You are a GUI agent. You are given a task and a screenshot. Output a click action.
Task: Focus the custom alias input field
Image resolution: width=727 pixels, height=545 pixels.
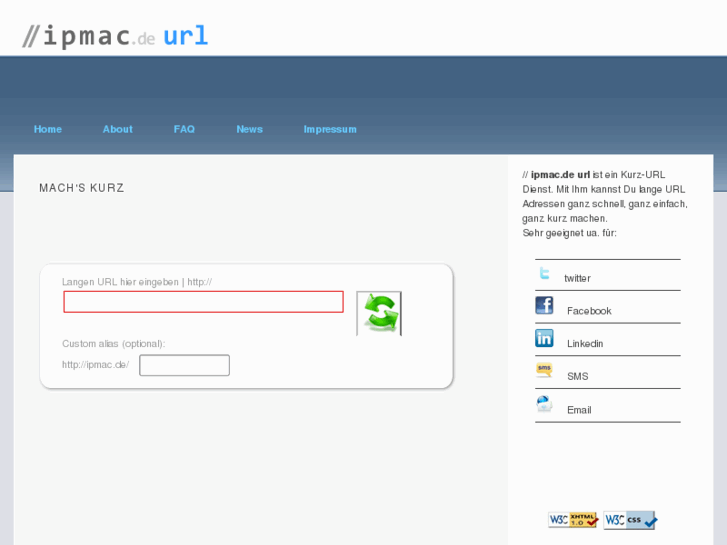[185, 365]
